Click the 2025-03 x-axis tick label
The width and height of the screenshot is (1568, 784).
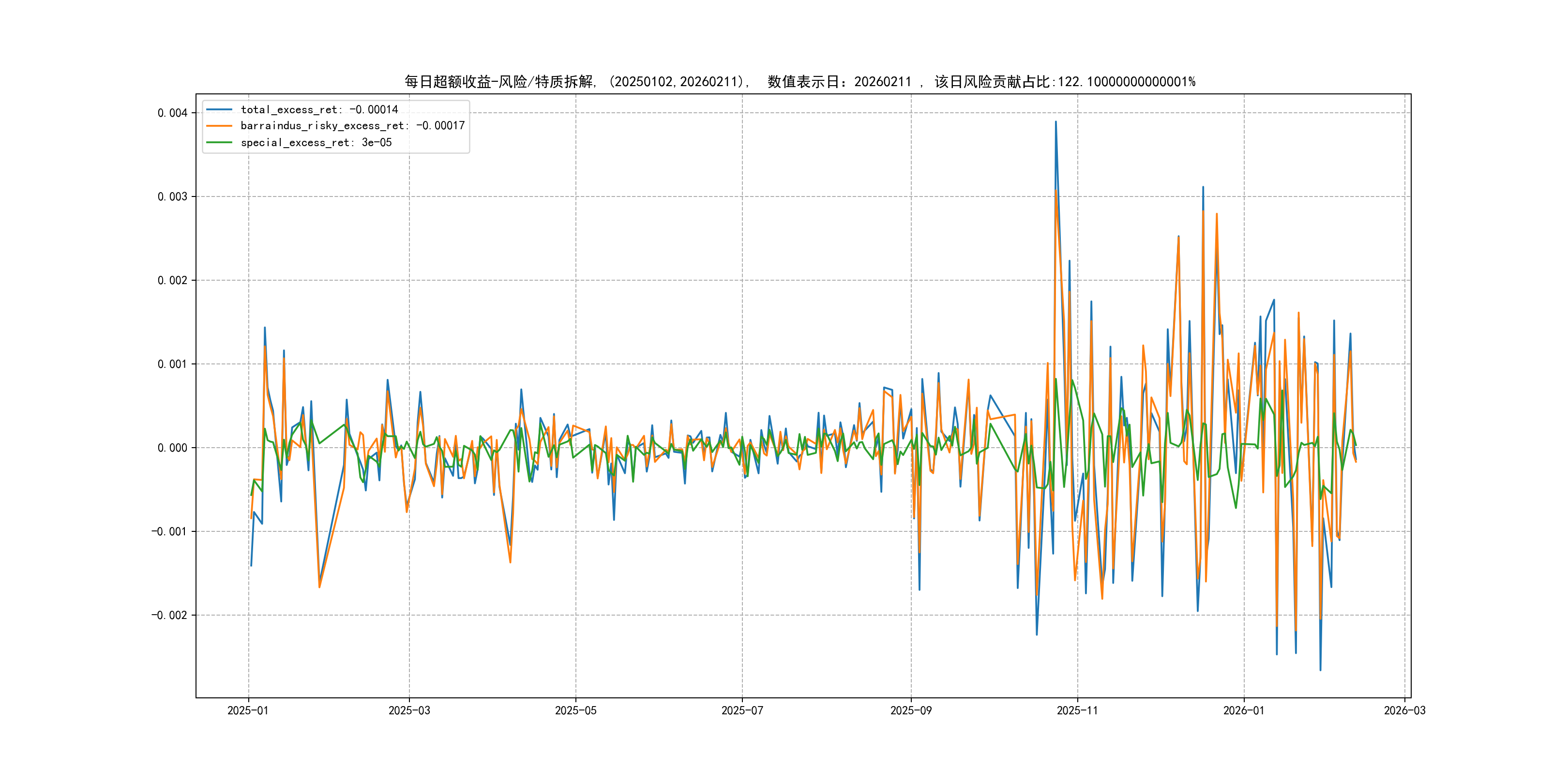tap(409, 710)
